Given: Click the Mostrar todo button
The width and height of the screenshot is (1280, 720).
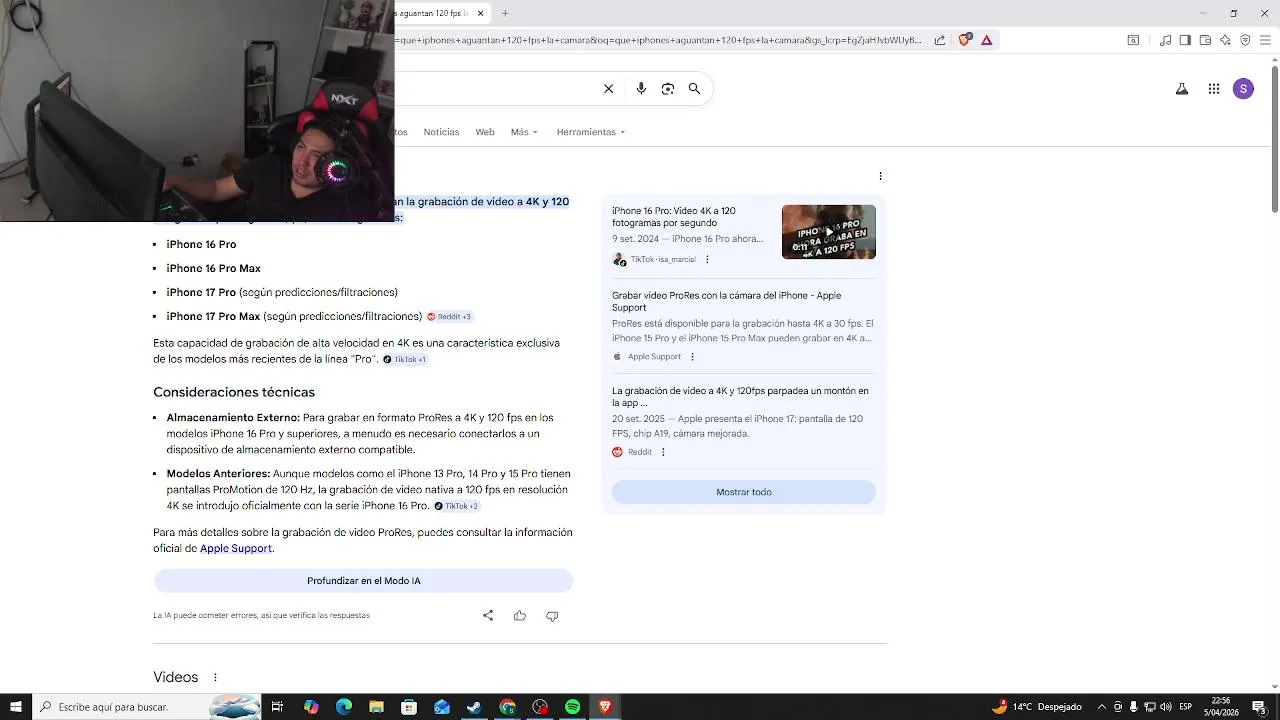Looking at the screenshot, I should point(743,492).
